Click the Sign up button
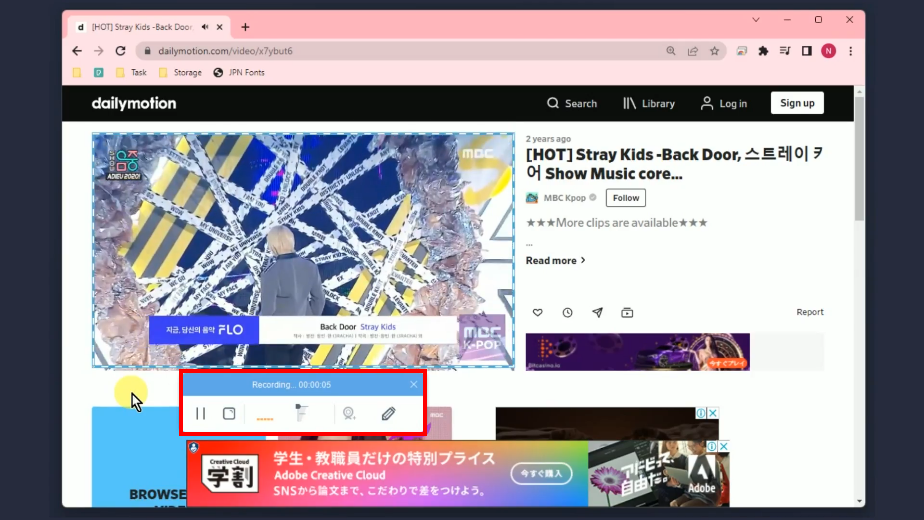 click(797, 103)
